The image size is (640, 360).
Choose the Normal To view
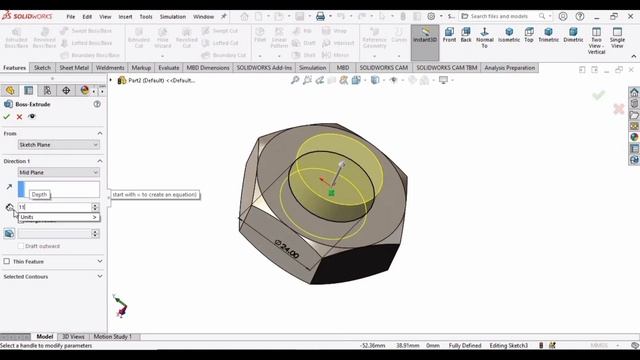(x=484, y=37)
